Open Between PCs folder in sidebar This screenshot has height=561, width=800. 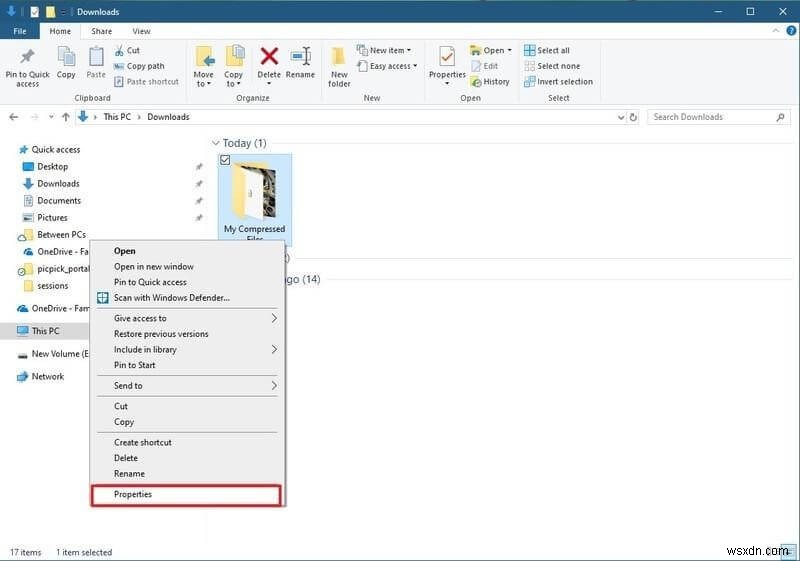[61, 235]
